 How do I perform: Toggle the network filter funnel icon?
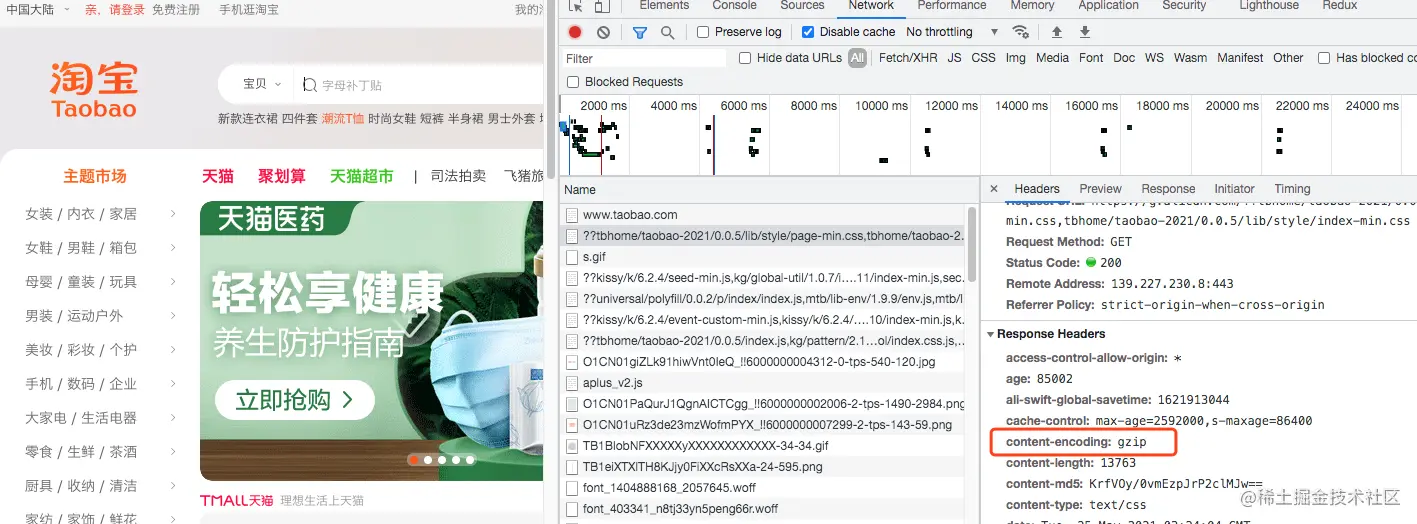[640, 32]
